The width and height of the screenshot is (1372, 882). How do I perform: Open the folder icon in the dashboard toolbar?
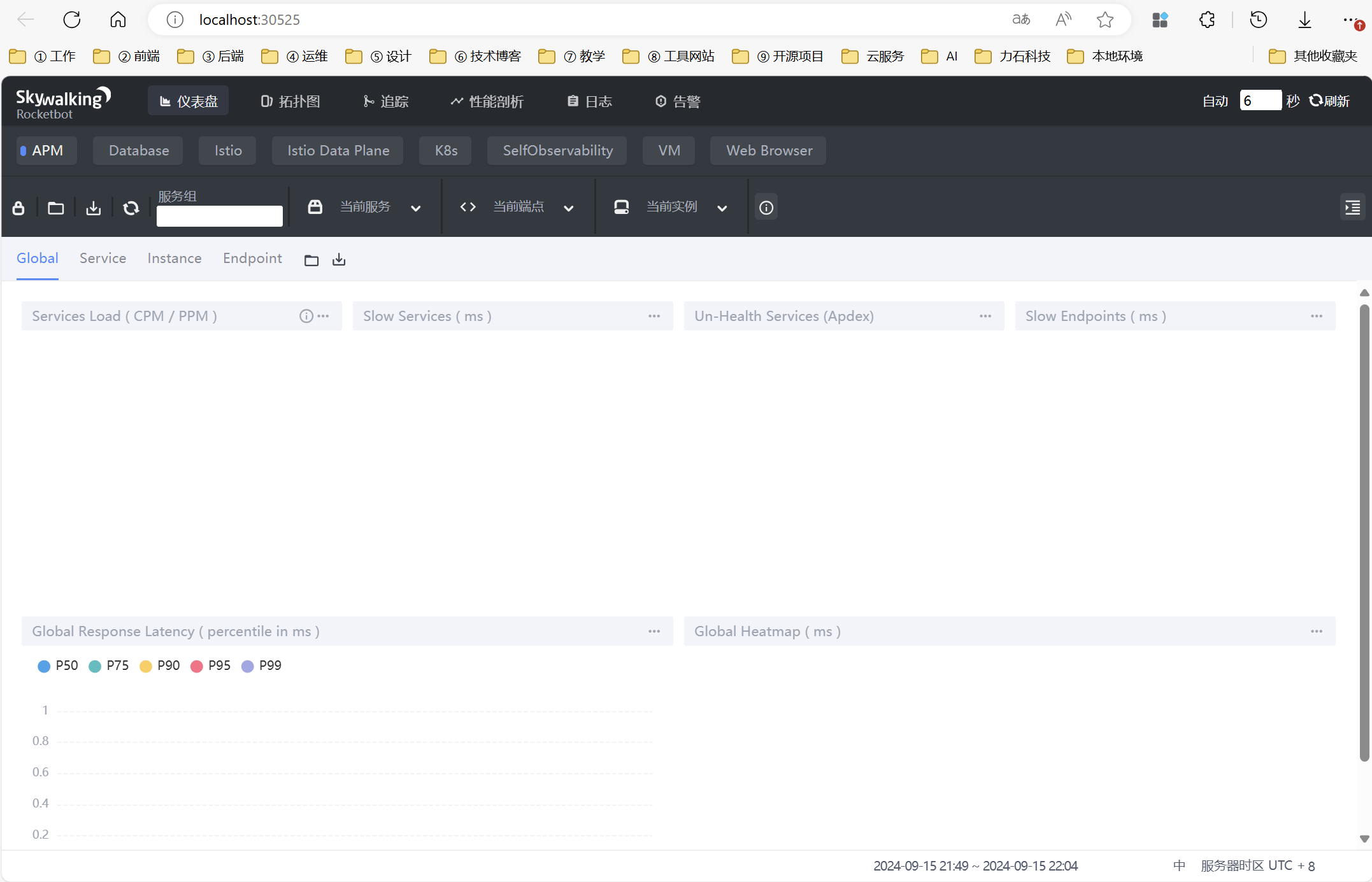click(x=56, y=208)
